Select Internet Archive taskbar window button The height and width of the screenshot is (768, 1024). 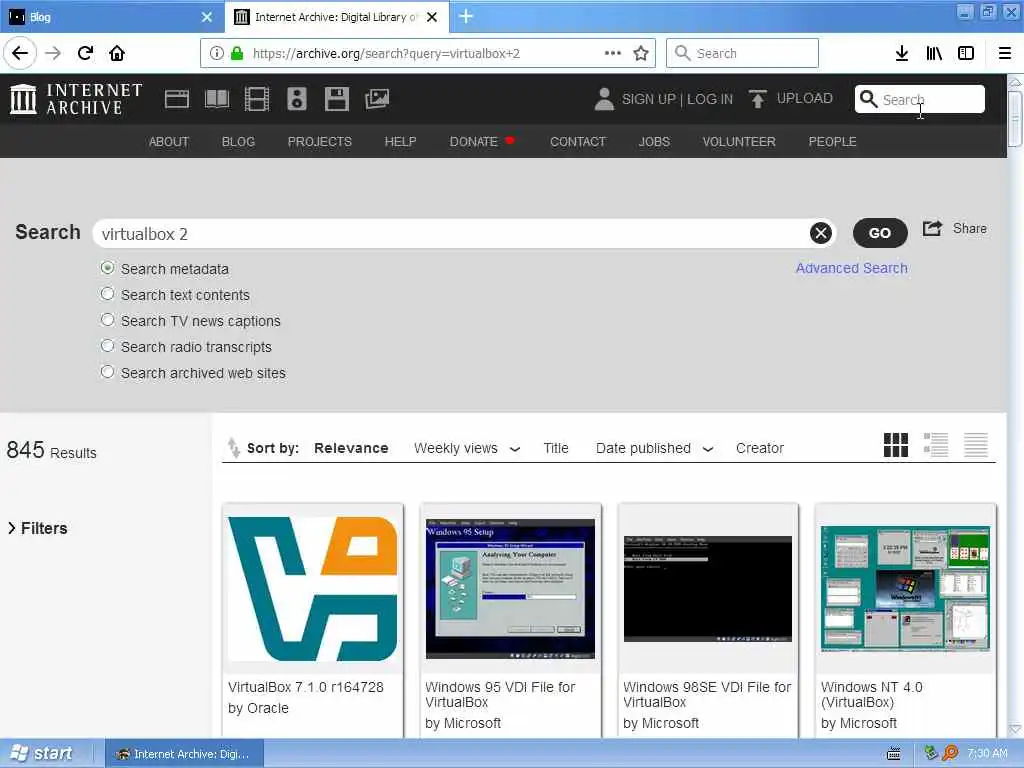point(184,754)
